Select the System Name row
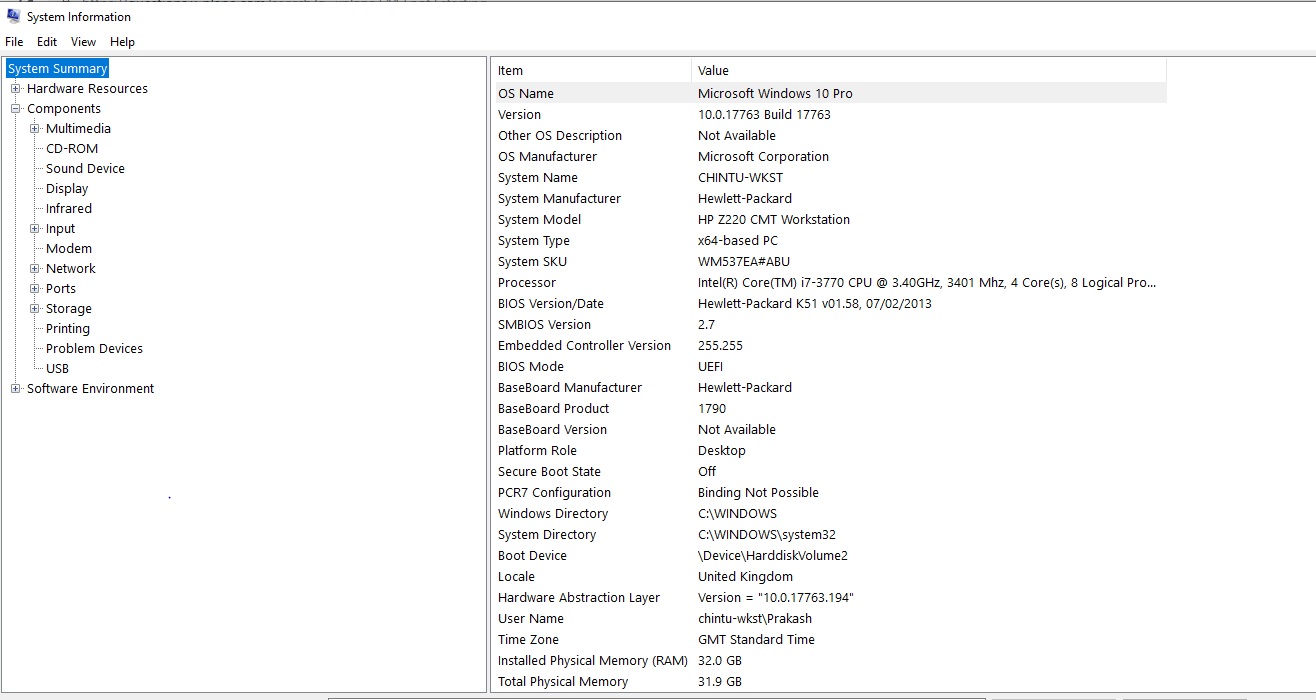 (x=829, y=177)
